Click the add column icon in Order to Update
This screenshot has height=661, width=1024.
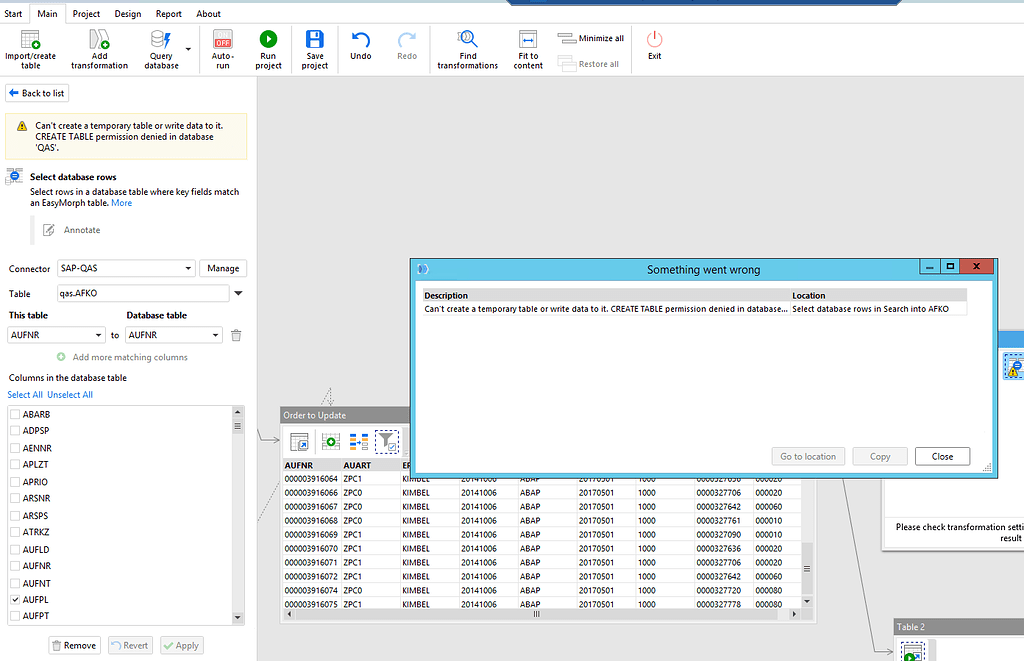[330, 442]
